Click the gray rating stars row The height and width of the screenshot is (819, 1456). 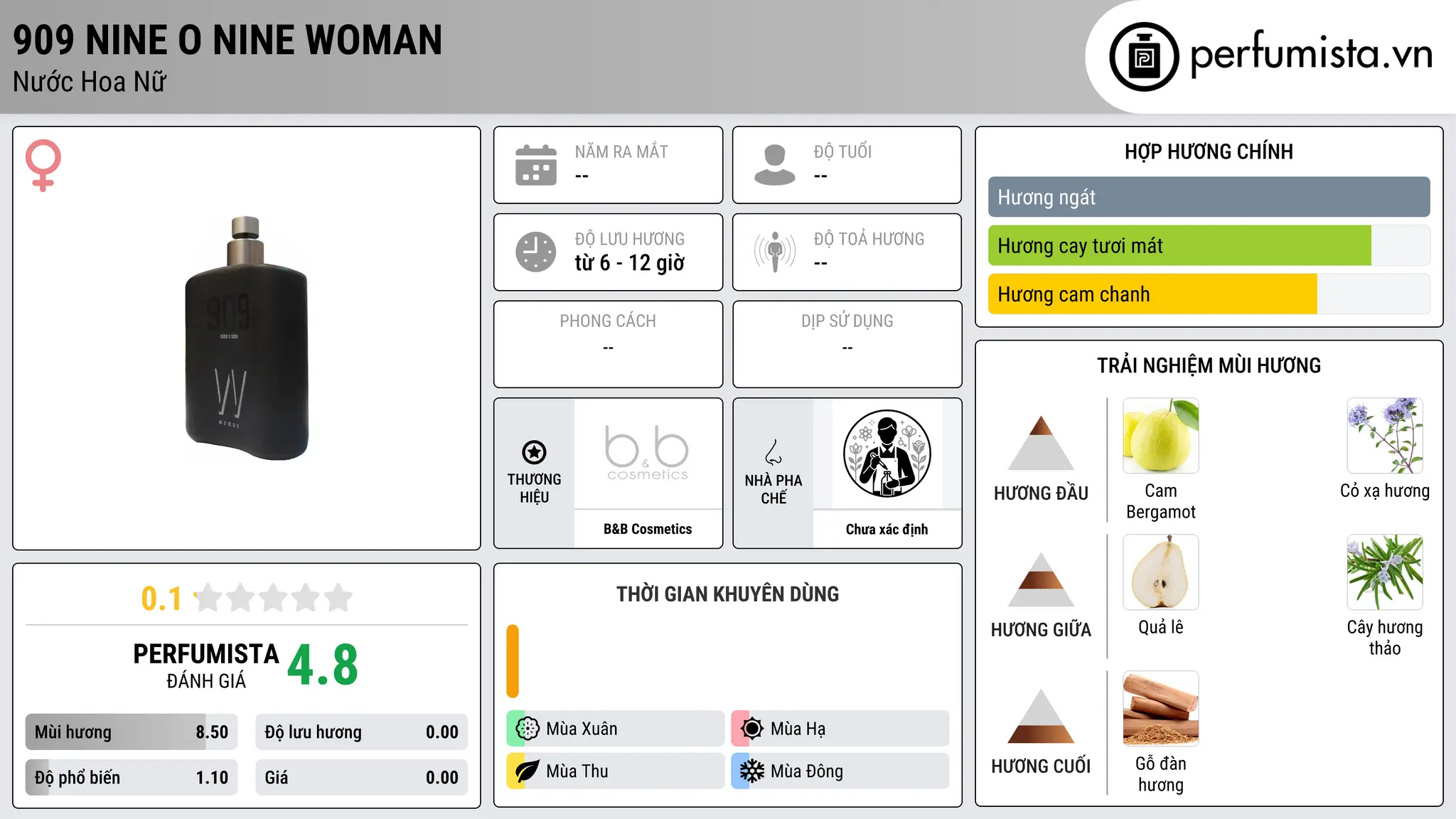tap(274, 598)
